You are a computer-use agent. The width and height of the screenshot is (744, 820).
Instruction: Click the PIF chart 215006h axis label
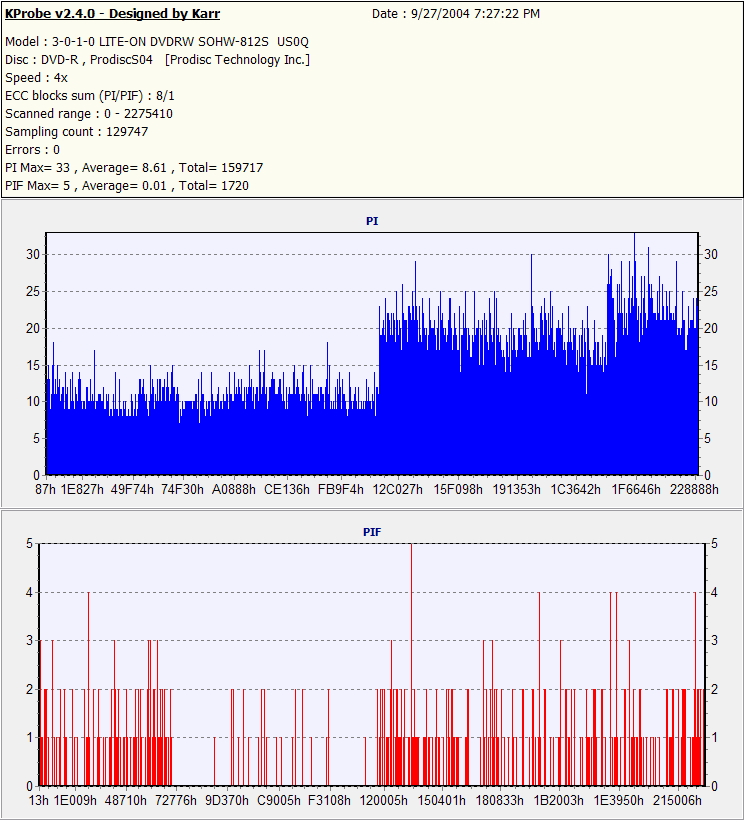pos(678,800)
